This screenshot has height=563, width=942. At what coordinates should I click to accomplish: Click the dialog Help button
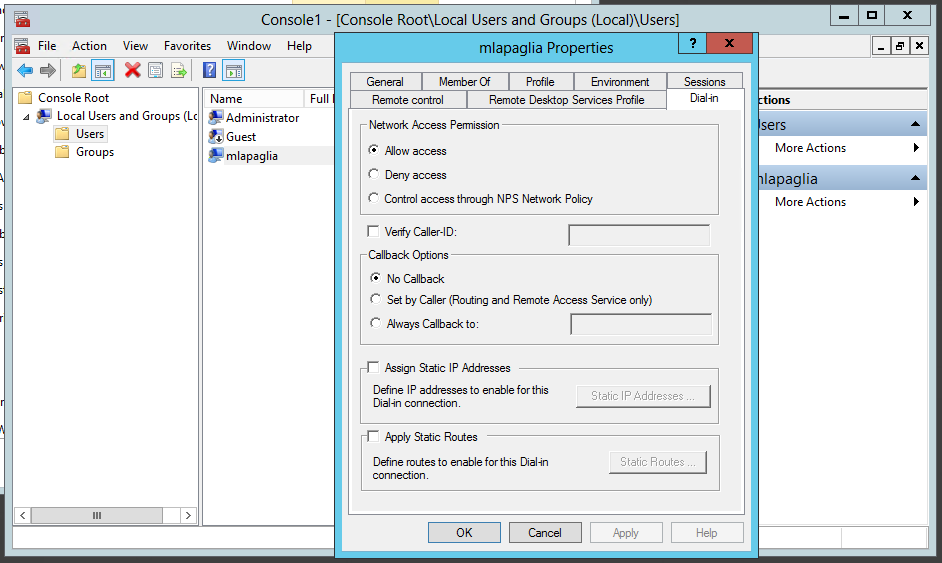(707, 532)
